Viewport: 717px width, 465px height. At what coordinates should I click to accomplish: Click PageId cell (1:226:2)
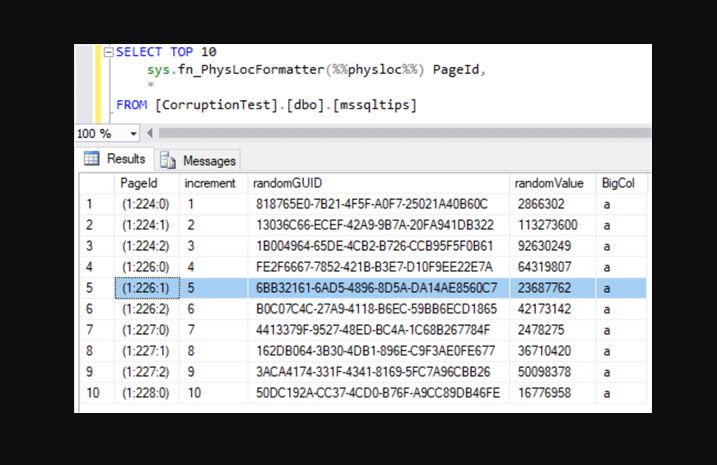pos(146,309)
